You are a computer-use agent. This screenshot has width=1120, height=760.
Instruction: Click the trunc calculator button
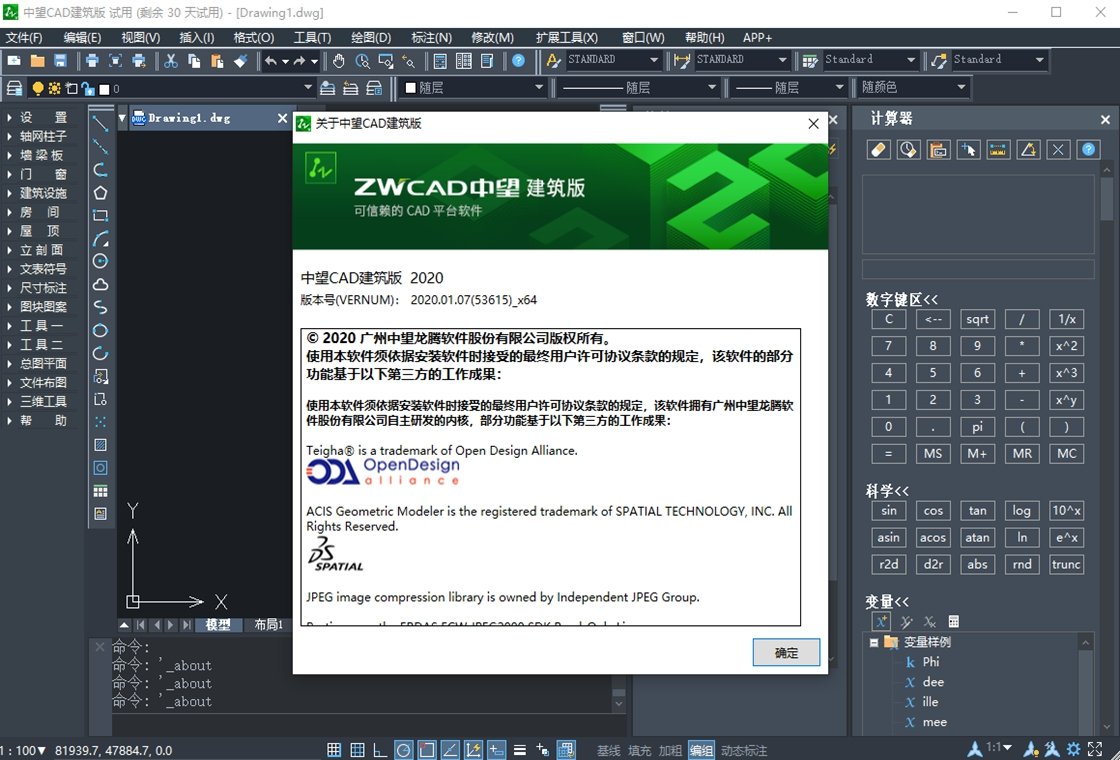tap(1066, 564)
